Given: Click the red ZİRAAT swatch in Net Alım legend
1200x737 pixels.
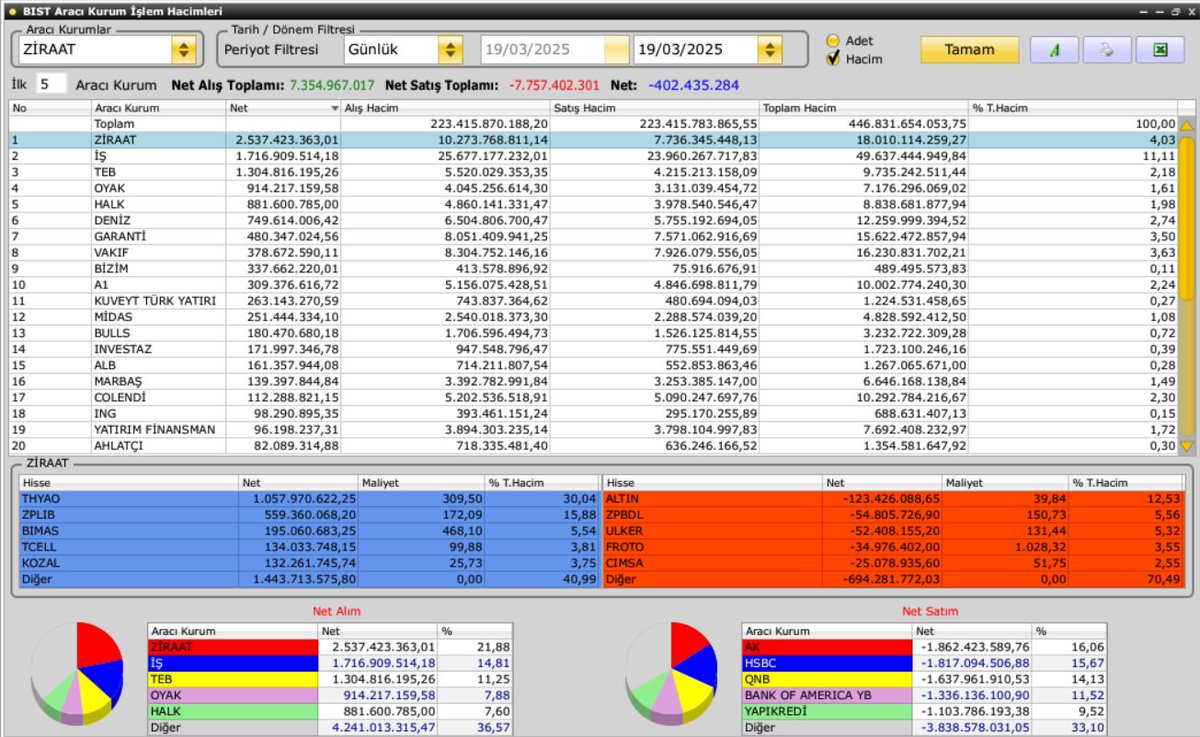Looking at the screenshot, I should point(233,647).
